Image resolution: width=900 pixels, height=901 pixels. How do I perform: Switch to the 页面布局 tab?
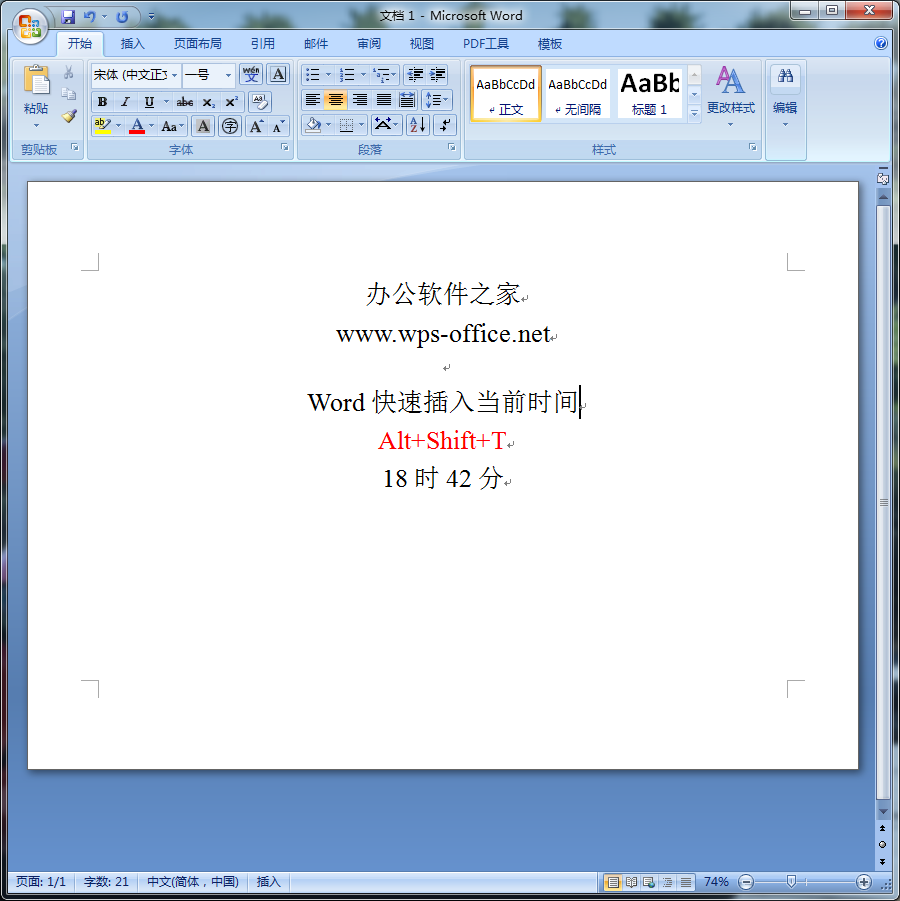pyautogui.click(x=198, y=44)
